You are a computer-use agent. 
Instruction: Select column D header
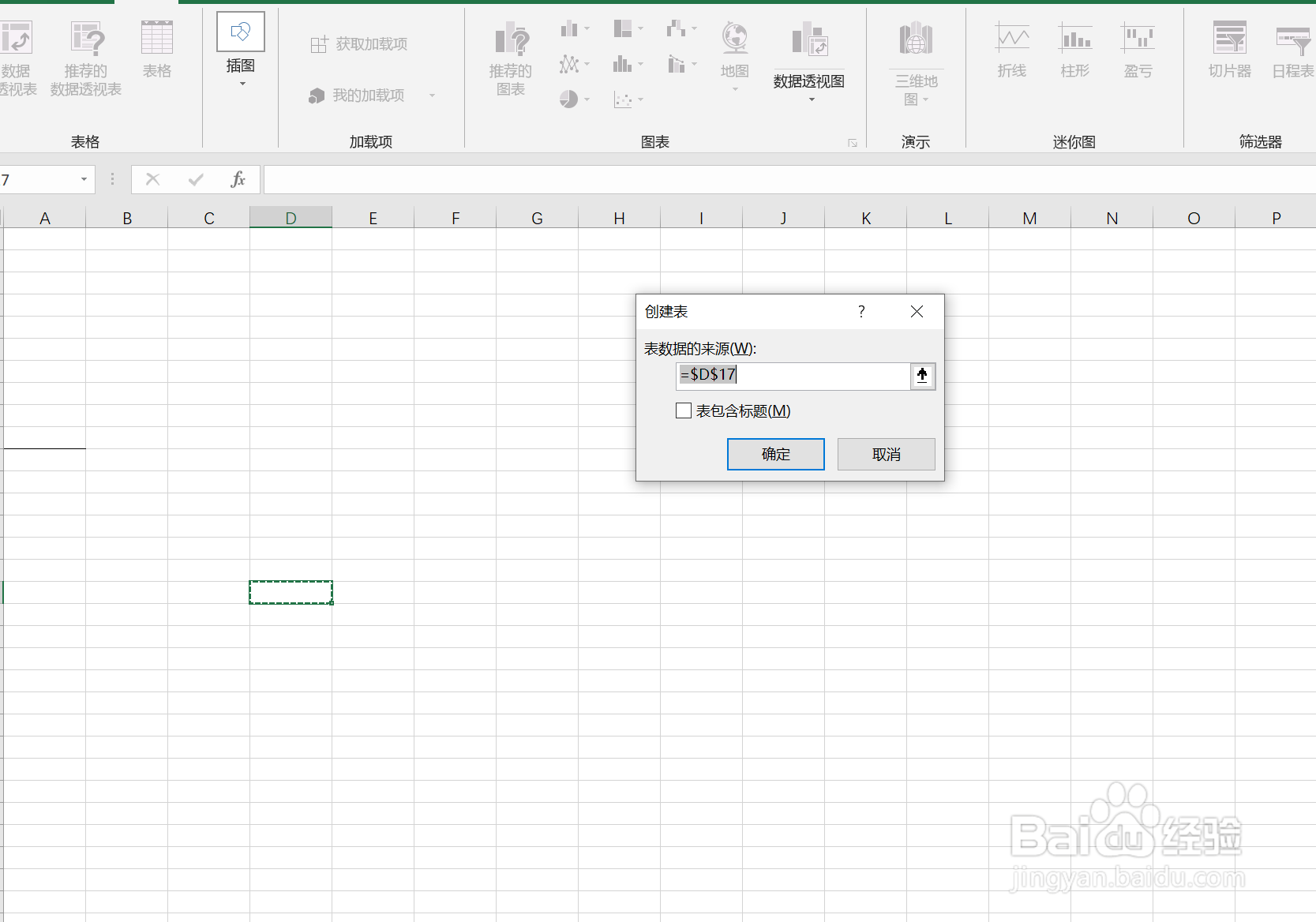coord(291,218)
